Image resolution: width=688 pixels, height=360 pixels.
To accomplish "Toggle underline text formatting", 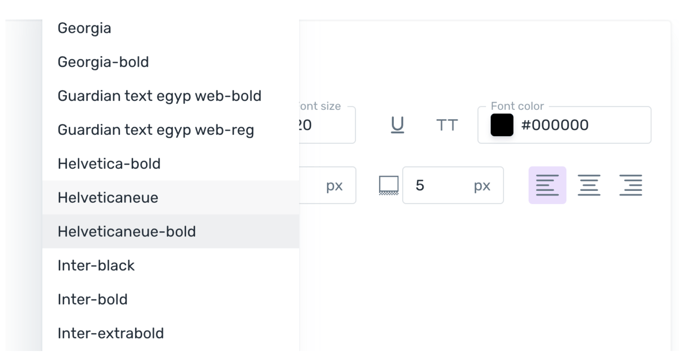I will point(397,125).
